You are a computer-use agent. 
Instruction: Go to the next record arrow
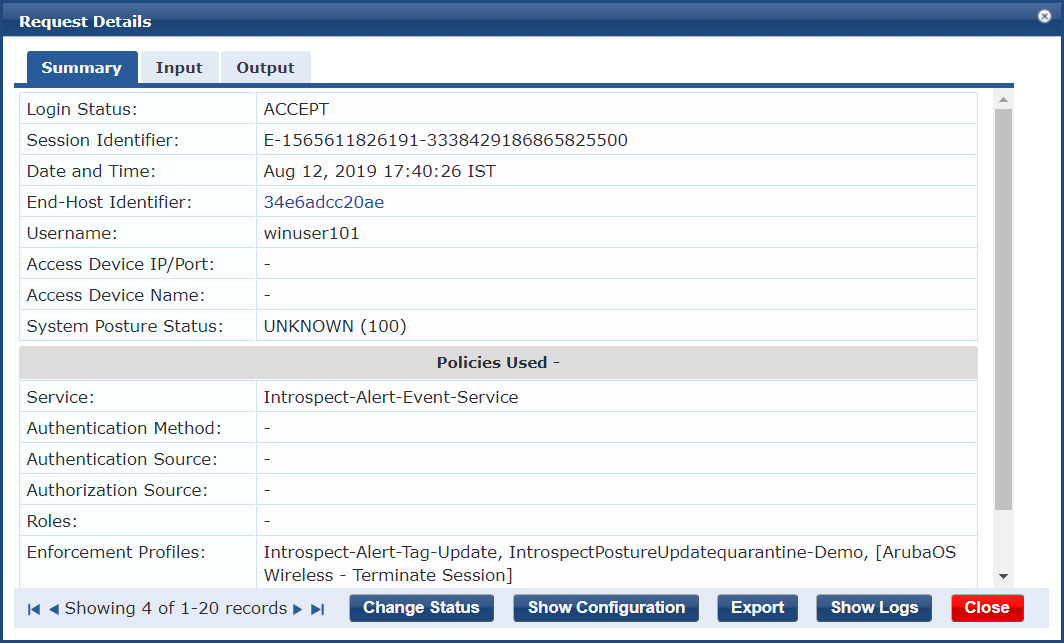tap(297, 609)
